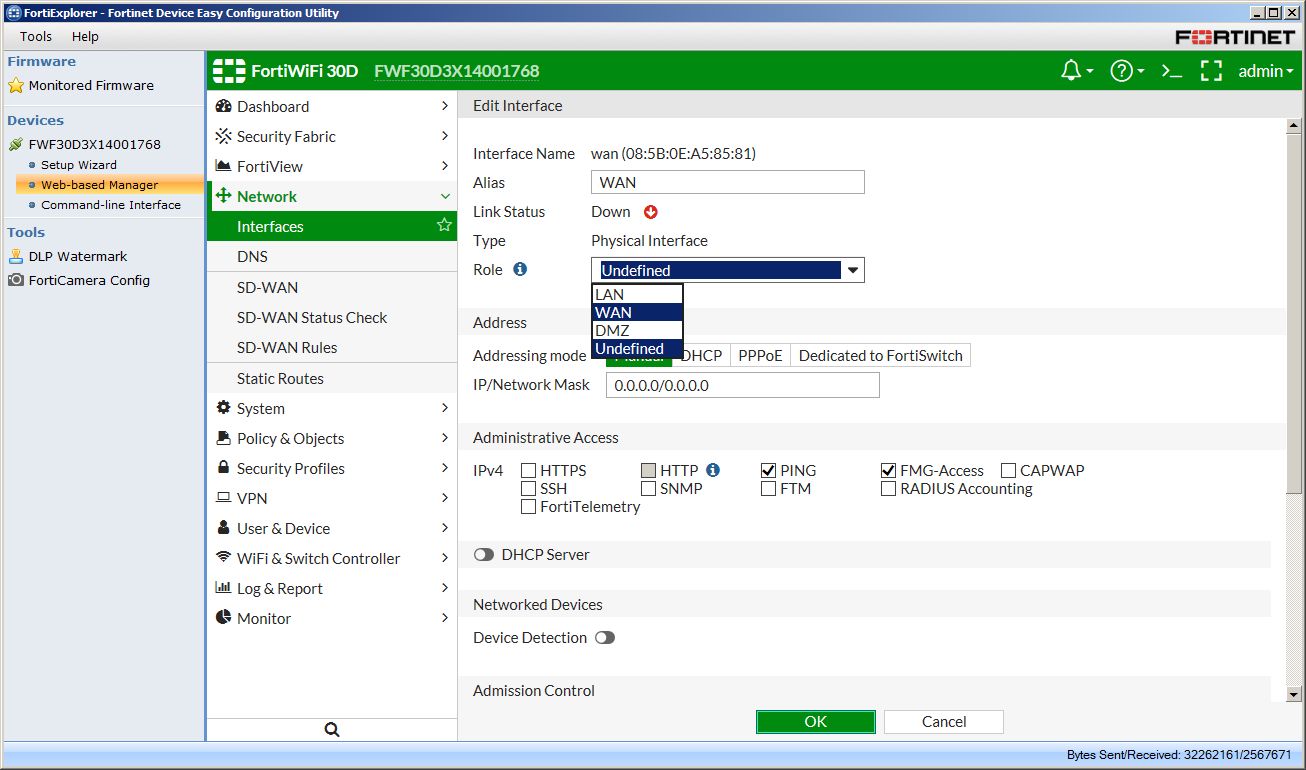1306x770 pixels.
Task: Select DHCP addressing mode
Action: tap(701, 356)
